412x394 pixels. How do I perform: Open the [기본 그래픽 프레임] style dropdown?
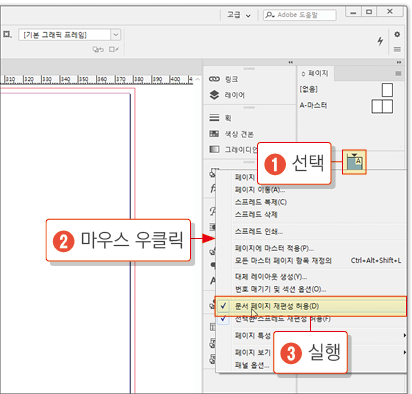[115, 35]
